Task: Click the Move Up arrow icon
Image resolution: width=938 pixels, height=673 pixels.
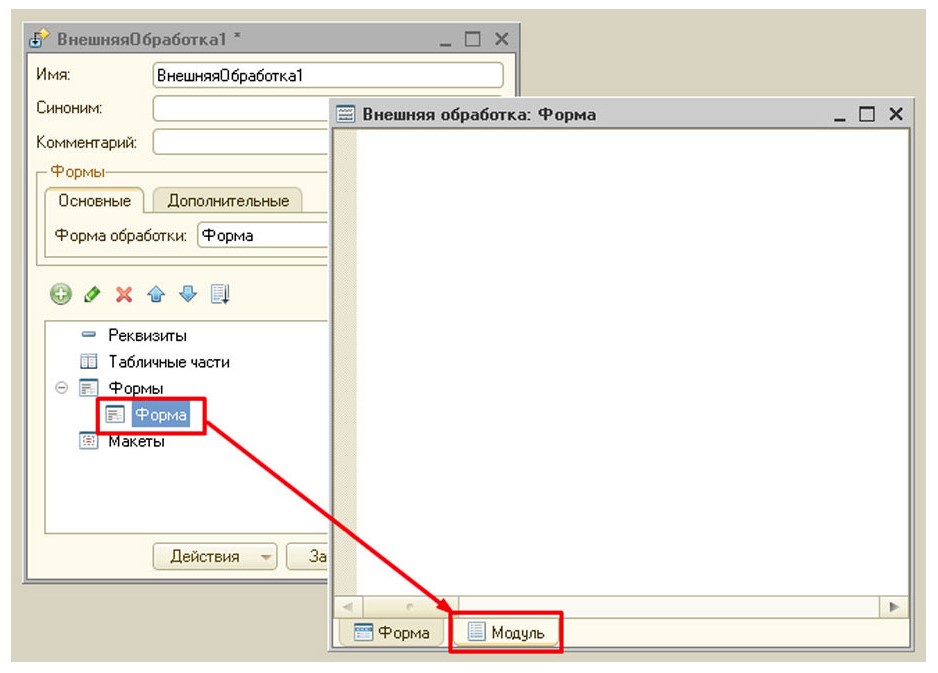Action: tap(156, 294)
